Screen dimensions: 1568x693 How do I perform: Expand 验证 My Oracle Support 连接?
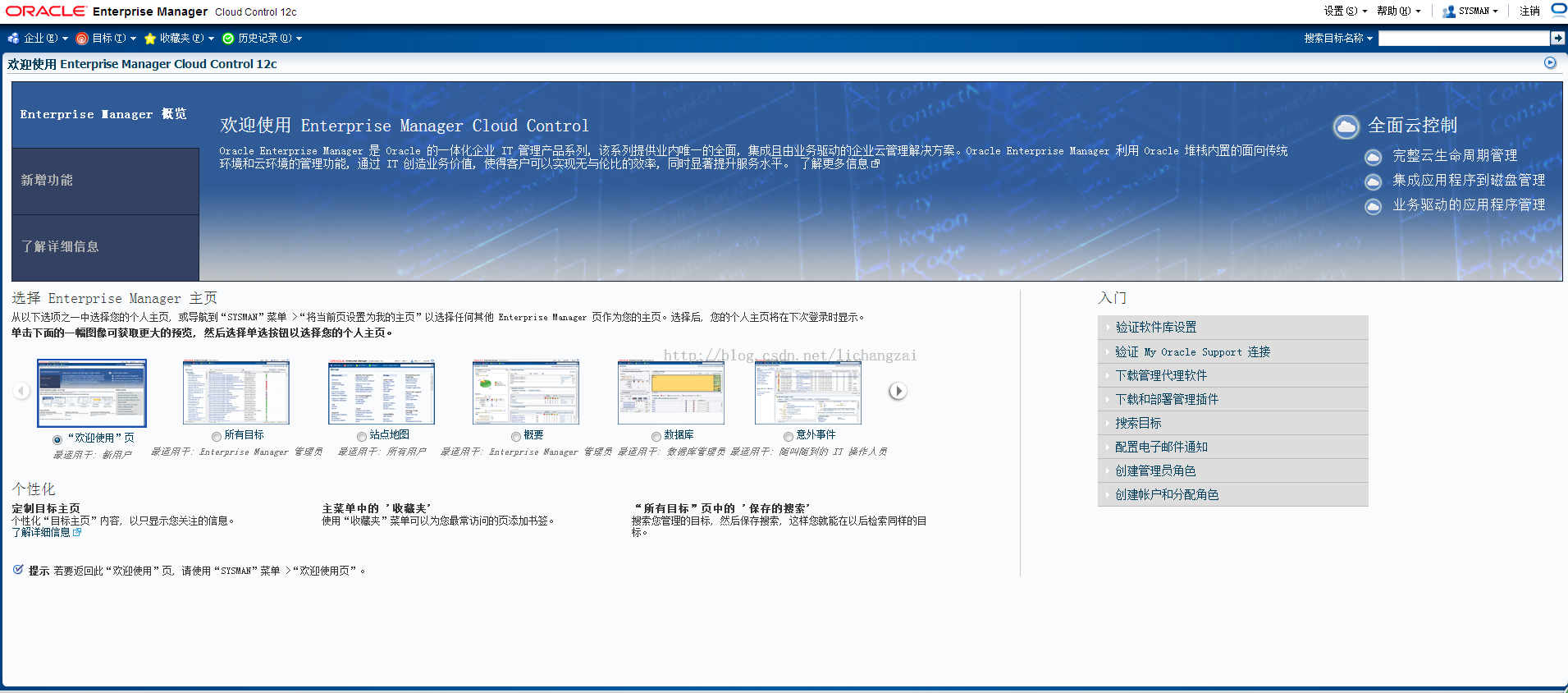pyautogui.click(x=1233, y=351)
